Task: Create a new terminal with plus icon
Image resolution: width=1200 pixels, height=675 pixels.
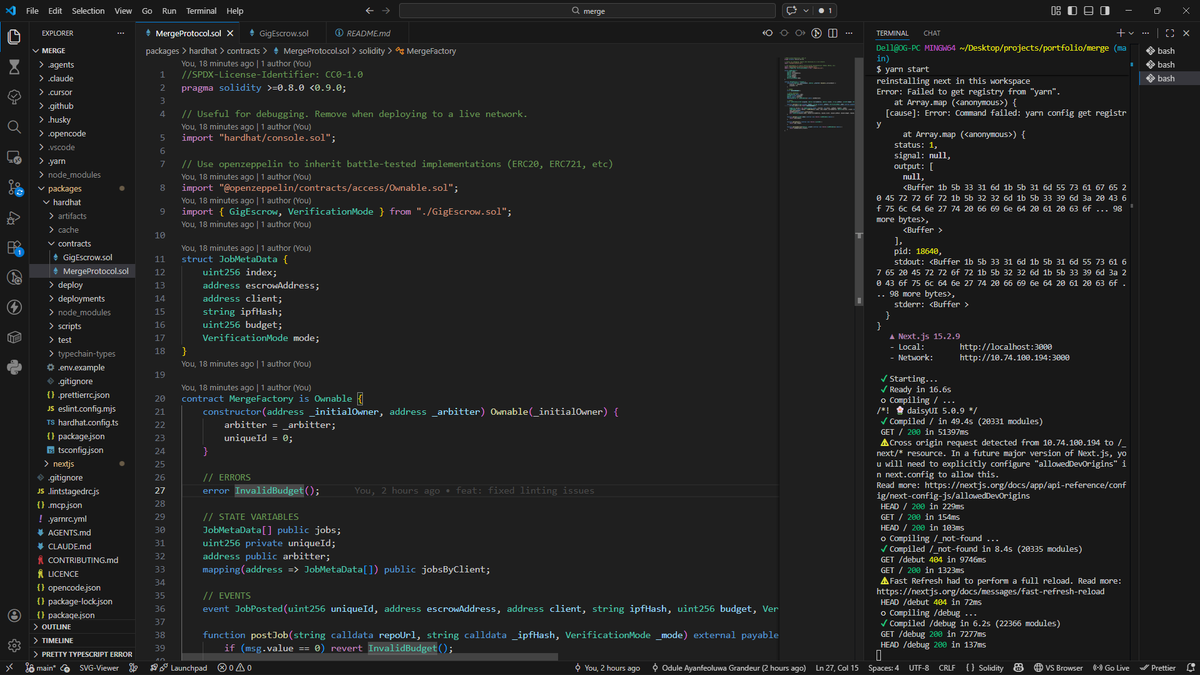Action: coord(1120,33)
